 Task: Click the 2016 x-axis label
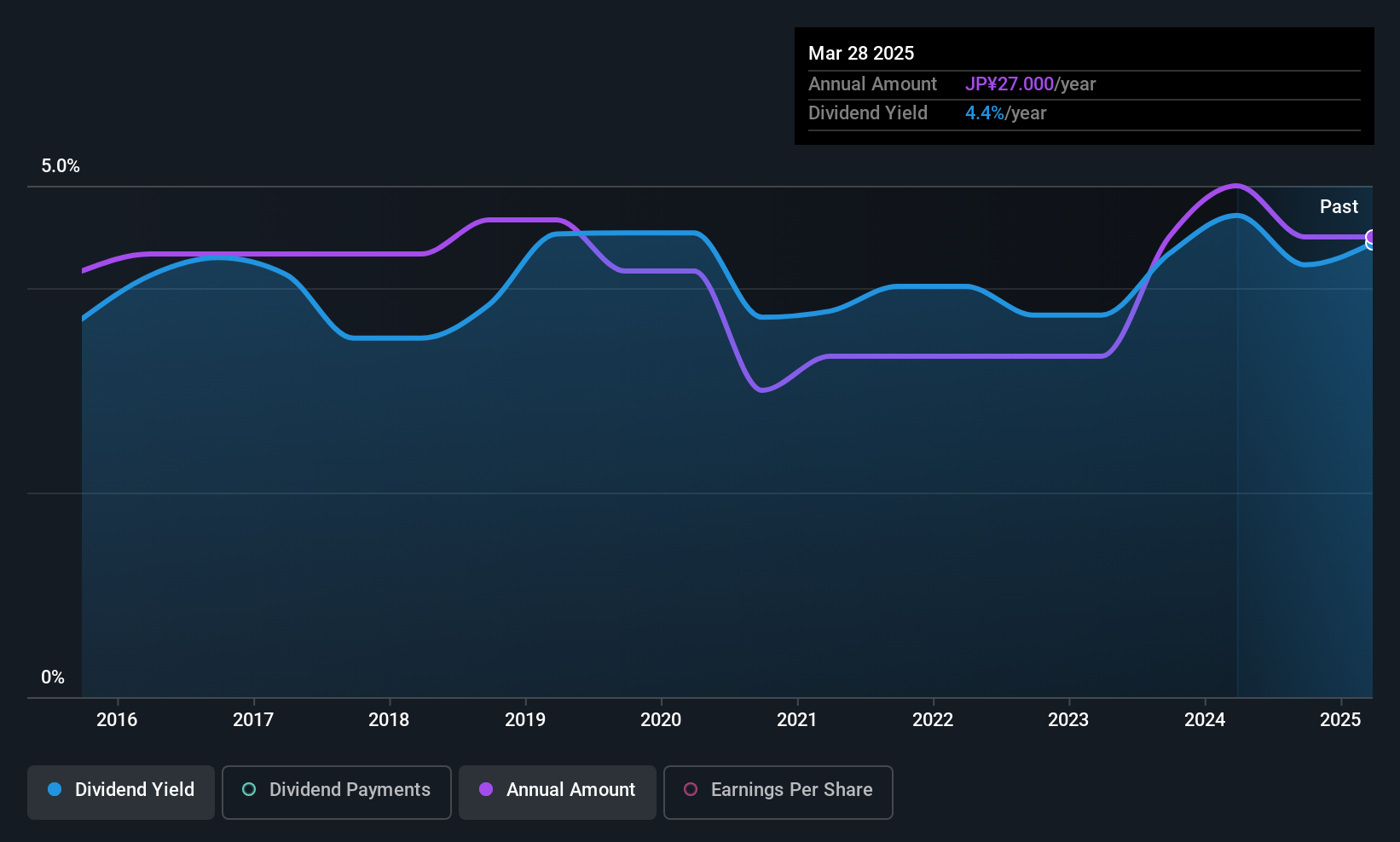click(117, 719)
